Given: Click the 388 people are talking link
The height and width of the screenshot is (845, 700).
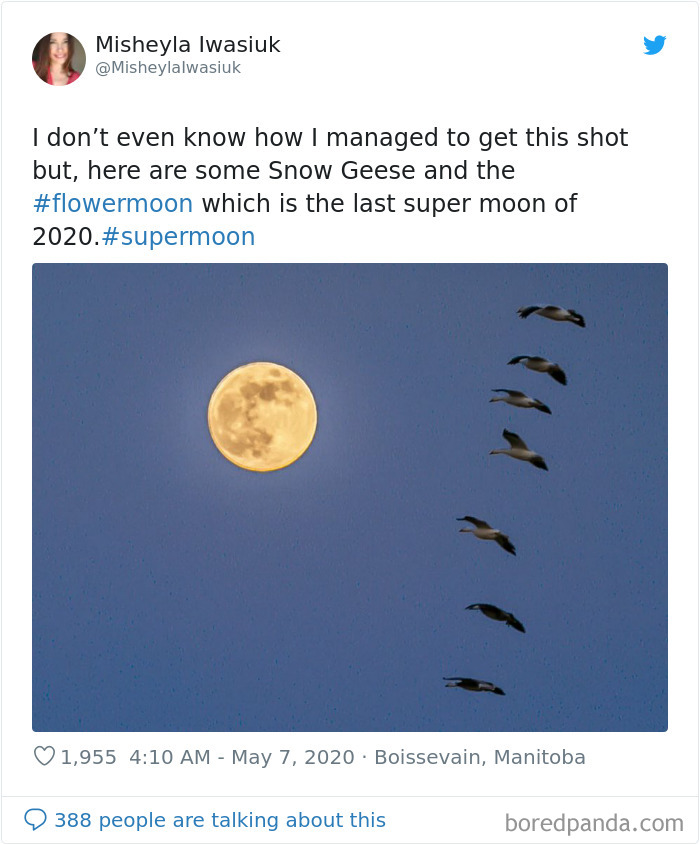Looking at the screenshot, I should [x=219, y=820].
